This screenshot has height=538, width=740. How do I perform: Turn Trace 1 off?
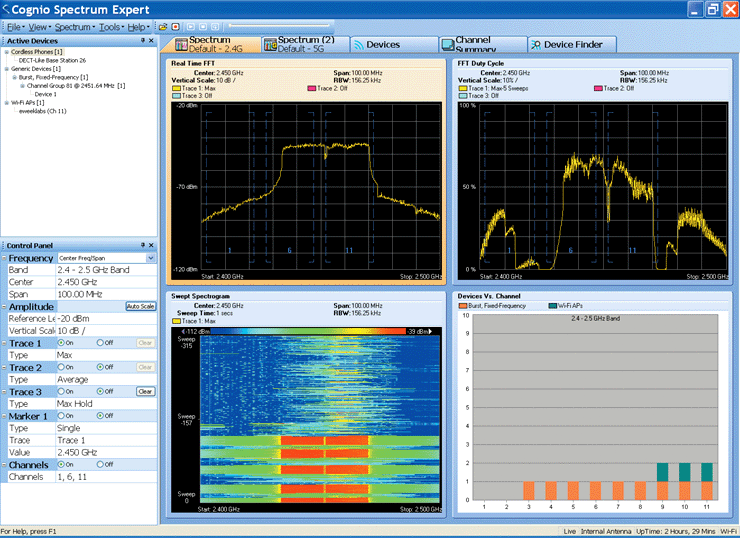click(100, 343)
